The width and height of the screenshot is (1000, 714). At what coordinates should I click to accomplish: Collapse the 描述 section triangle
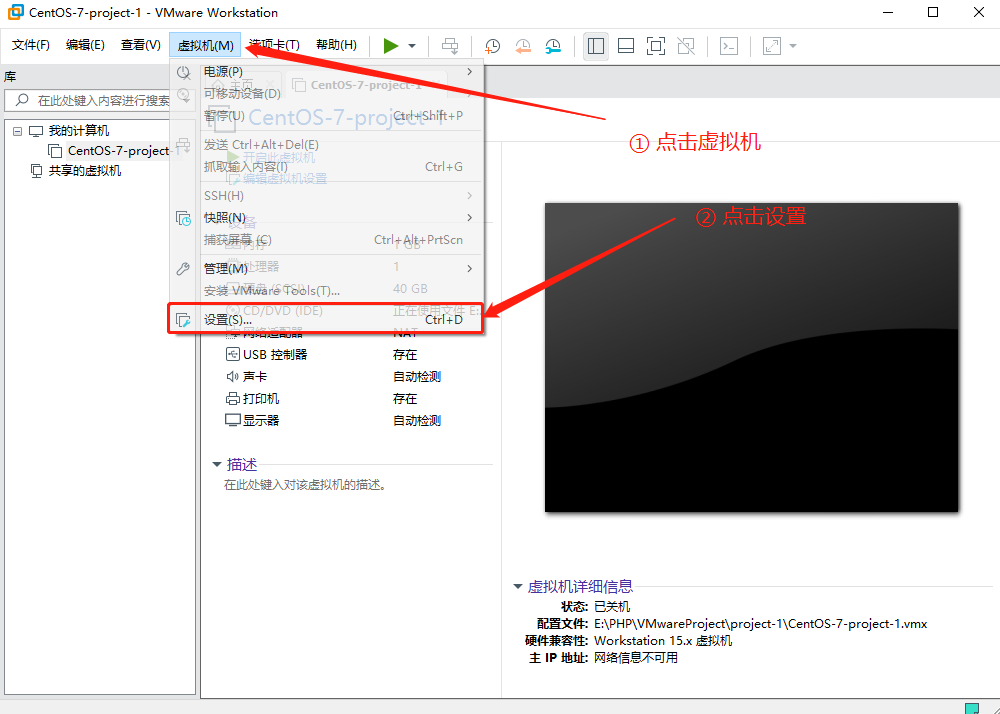point(217,464)
